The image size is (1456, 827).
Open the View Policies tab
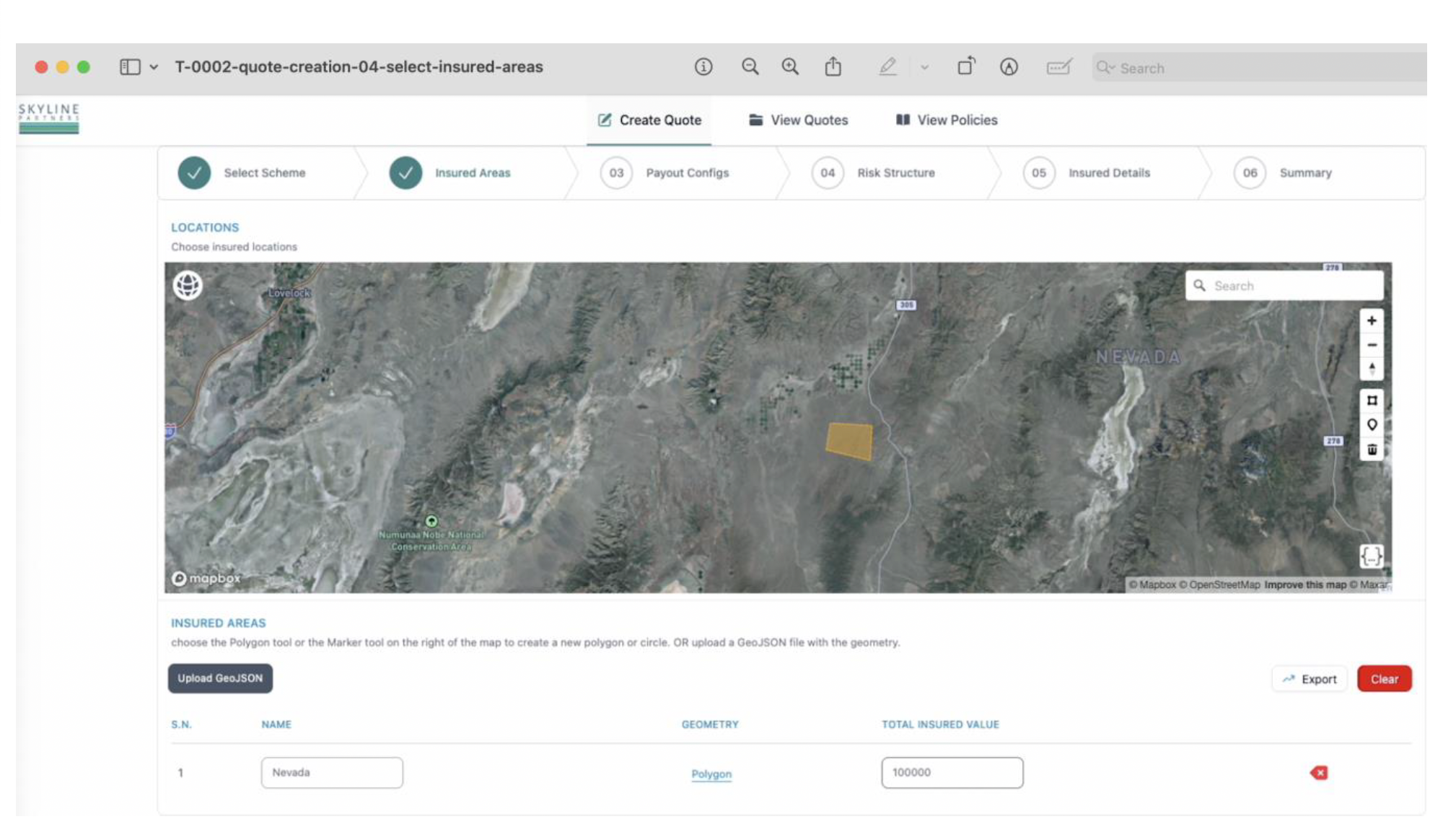[x=947, y=121]
